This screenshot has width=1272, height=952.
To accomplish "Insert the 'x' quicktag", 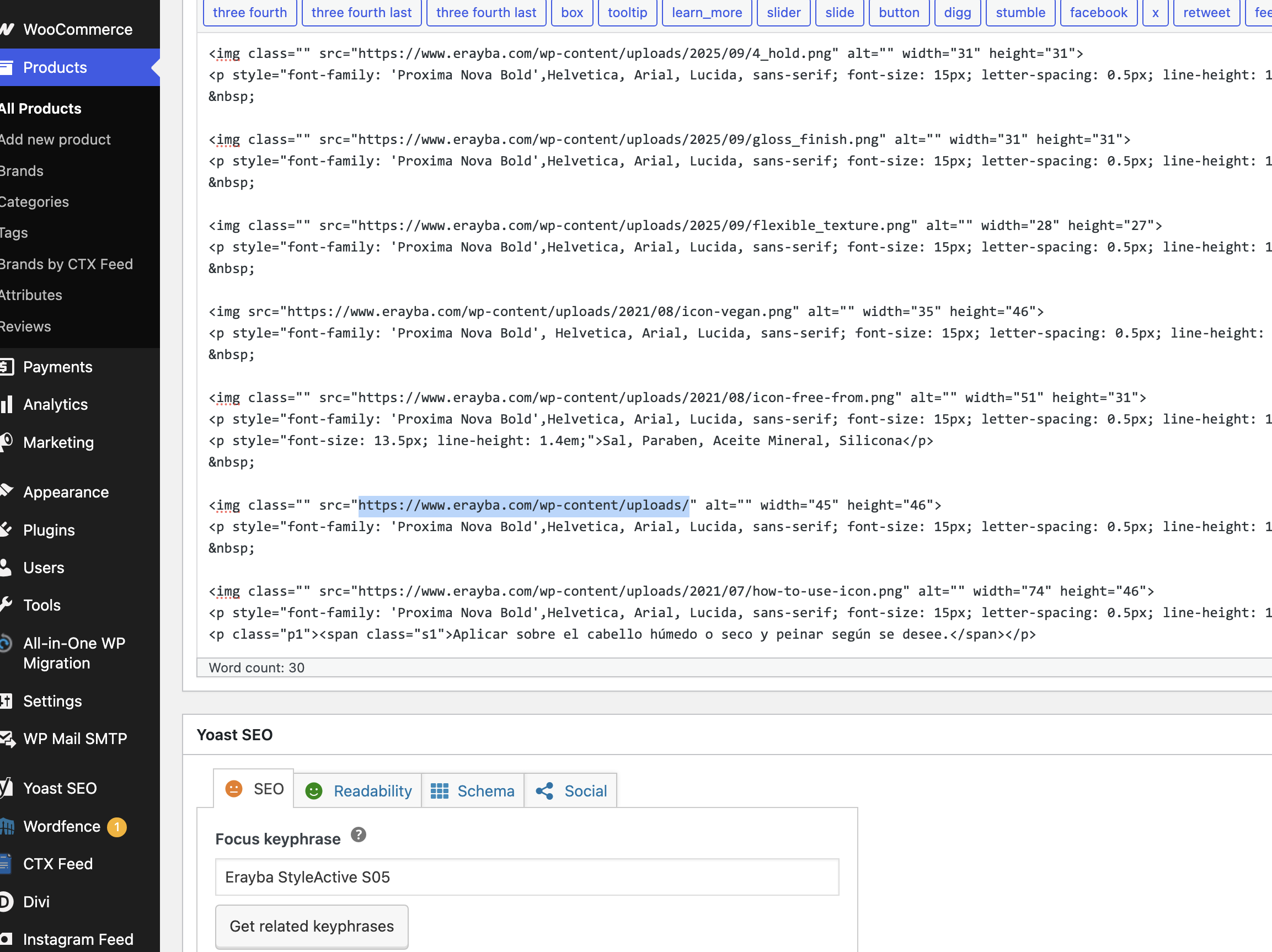I will click(x=1155, y=13).
